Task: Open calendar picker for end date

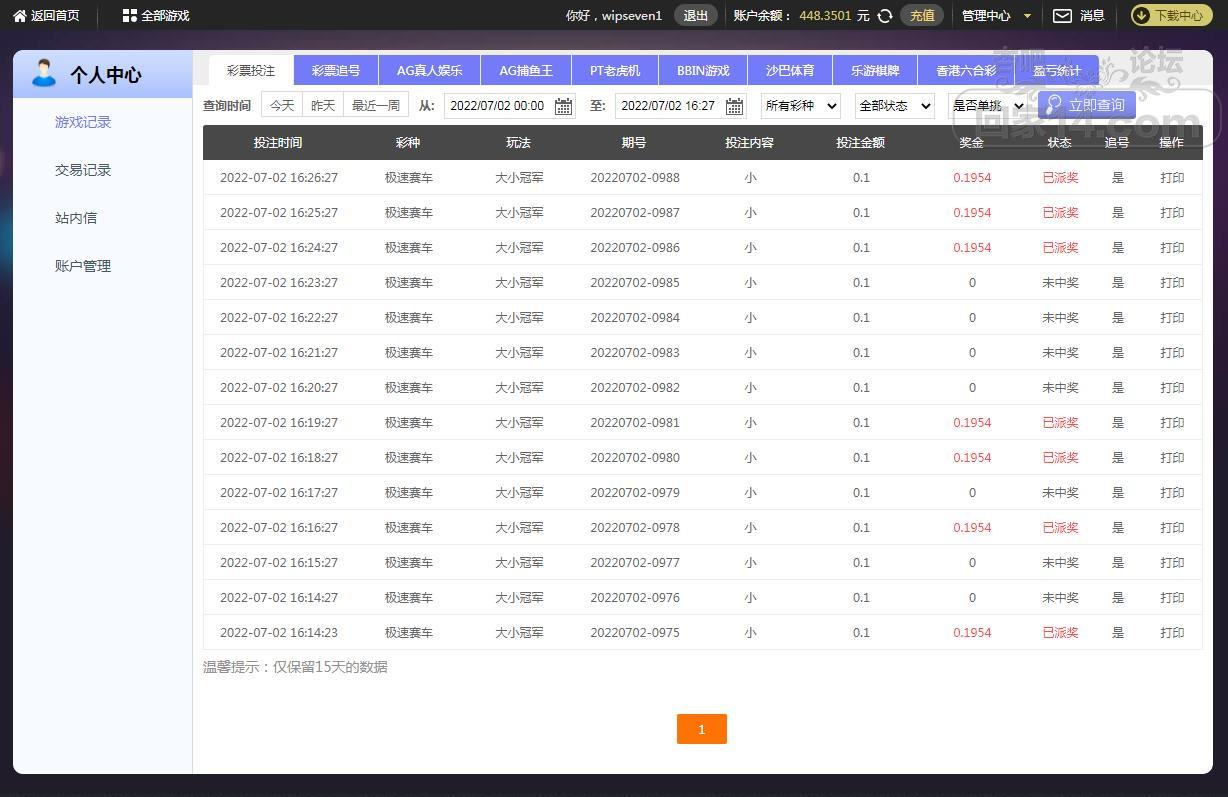Action: pos(734,106)
